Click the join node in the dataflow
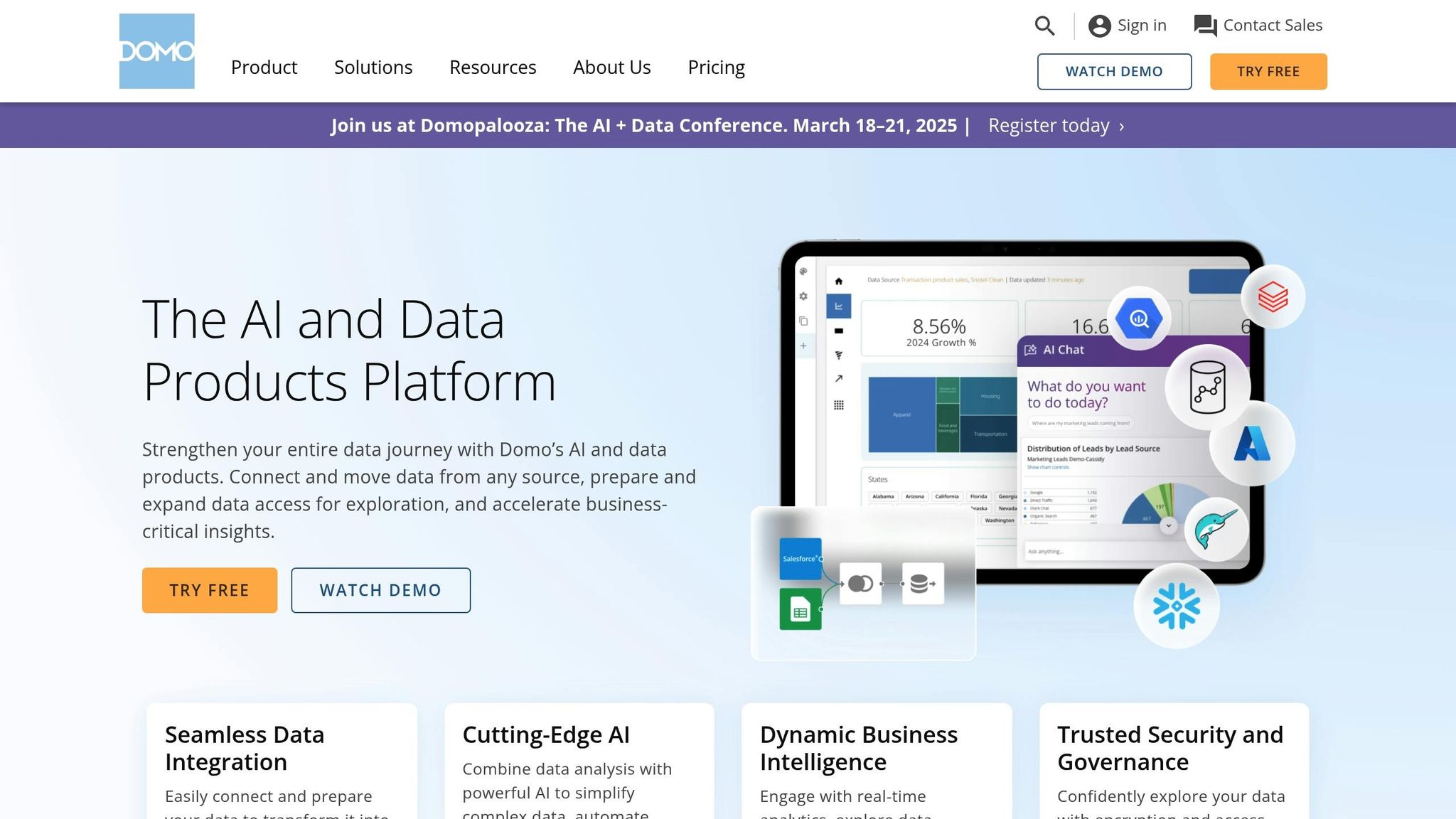The height and width of the screenshot is (819, 1456). (860, 584)
